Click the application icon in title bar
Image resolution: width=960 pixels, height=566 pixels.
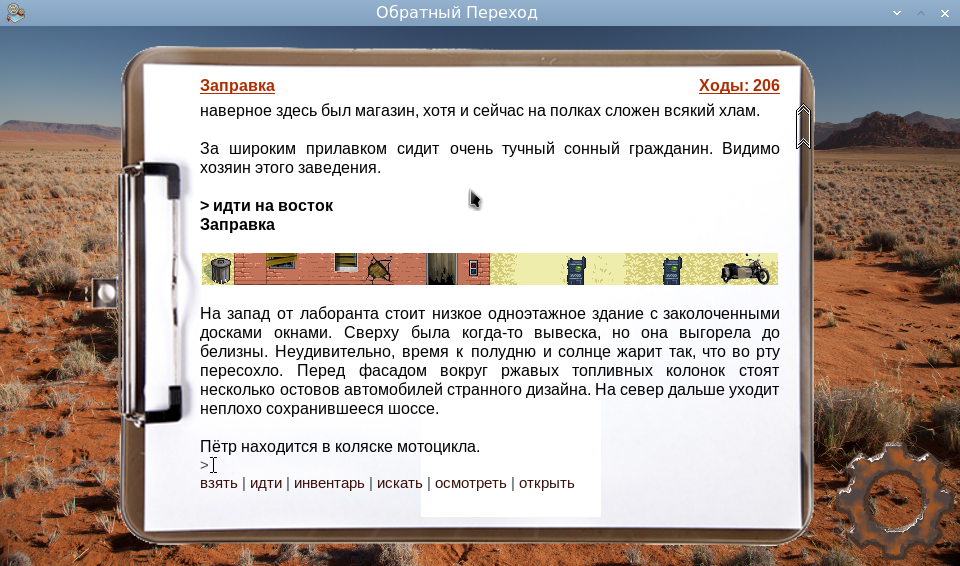pos(15,12)
